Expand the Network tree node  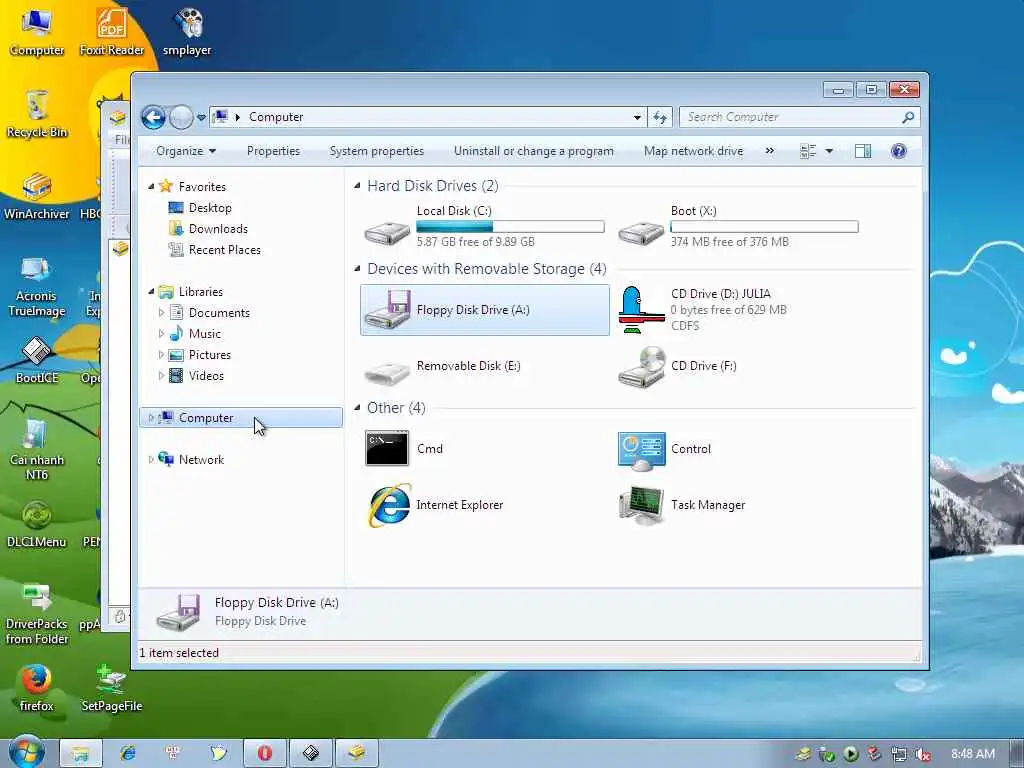pyautogui.click(x=151, y=460)
